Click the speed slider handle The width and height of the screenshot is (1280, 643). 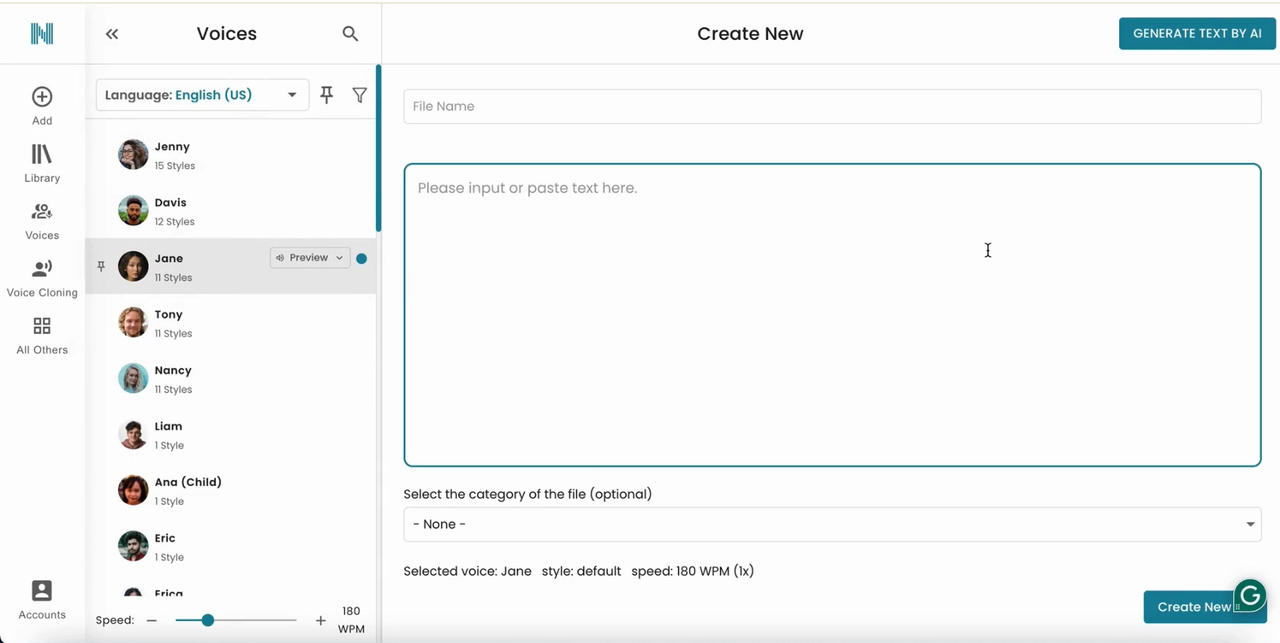[208, 620]
